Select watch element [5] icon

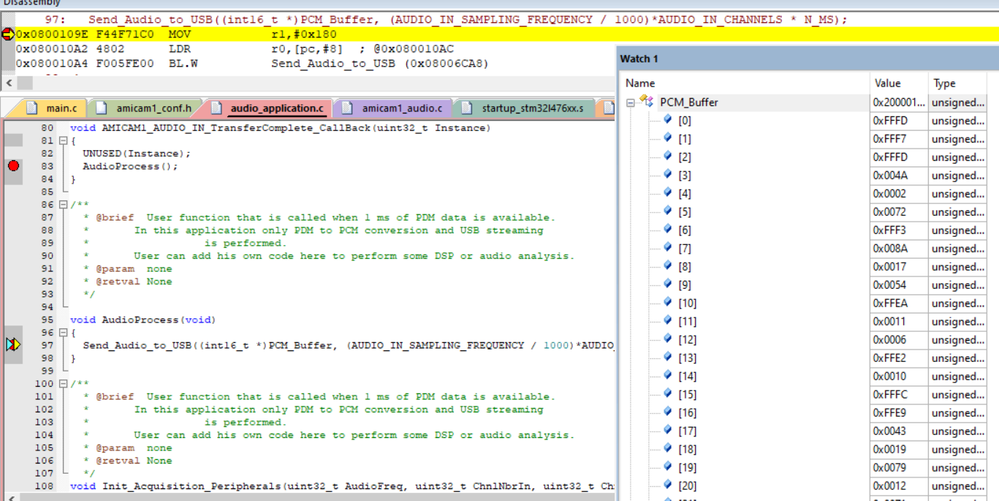click(x=668, y=210)
